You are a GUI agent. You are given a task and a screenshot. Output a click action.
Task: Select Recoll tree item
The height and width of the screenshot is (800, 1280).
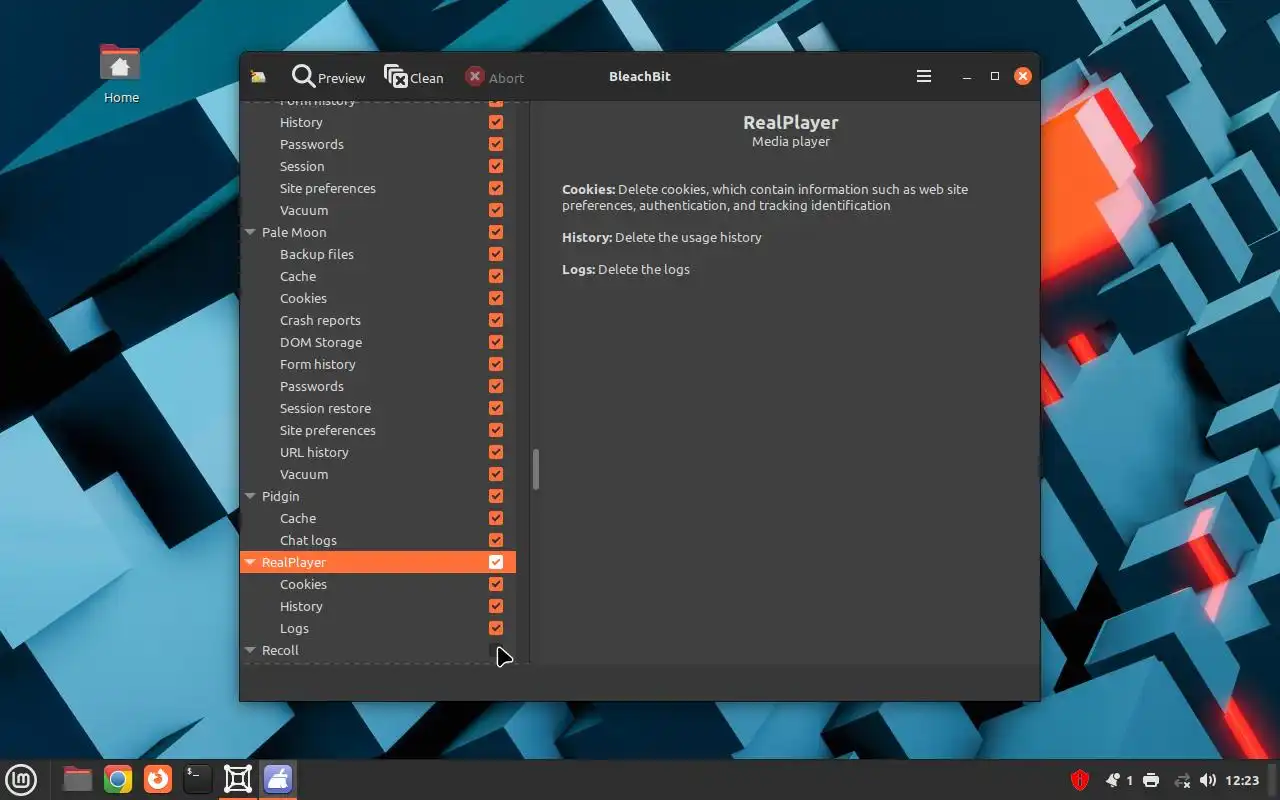[280, 650]
